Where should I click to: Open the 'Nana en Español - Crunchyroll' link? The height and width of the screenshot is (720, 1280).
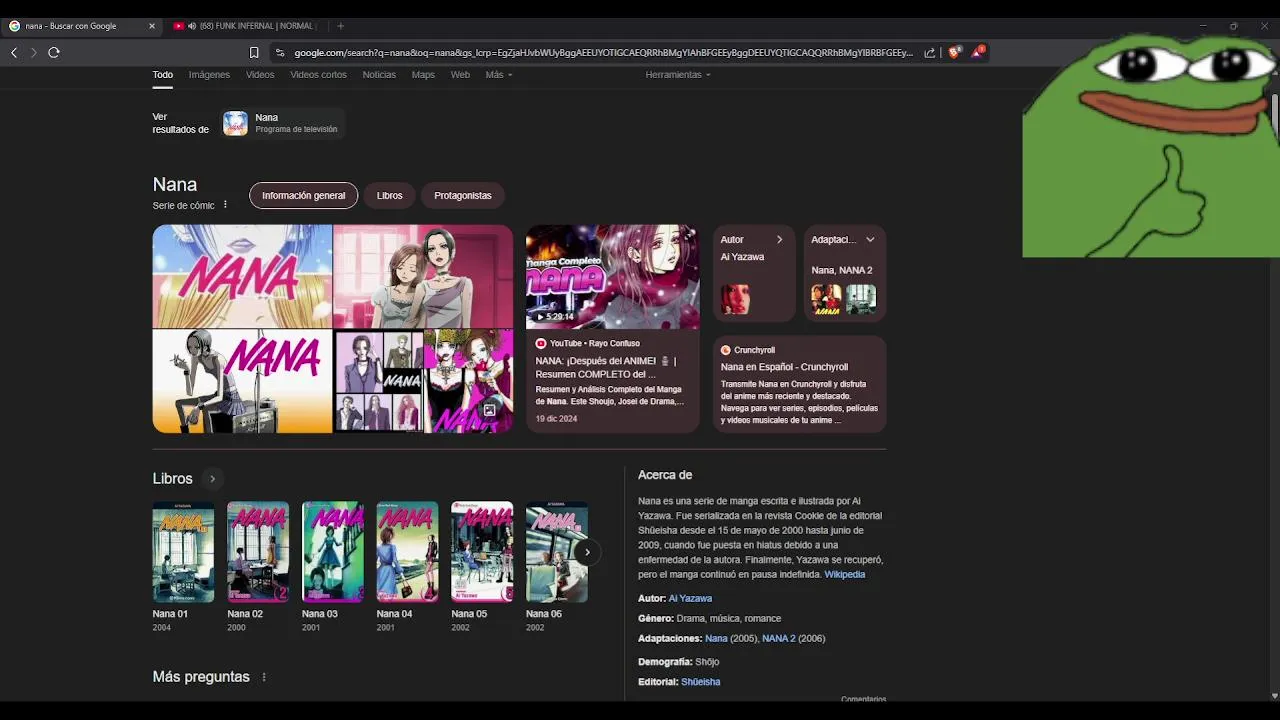tap(784, 367)
